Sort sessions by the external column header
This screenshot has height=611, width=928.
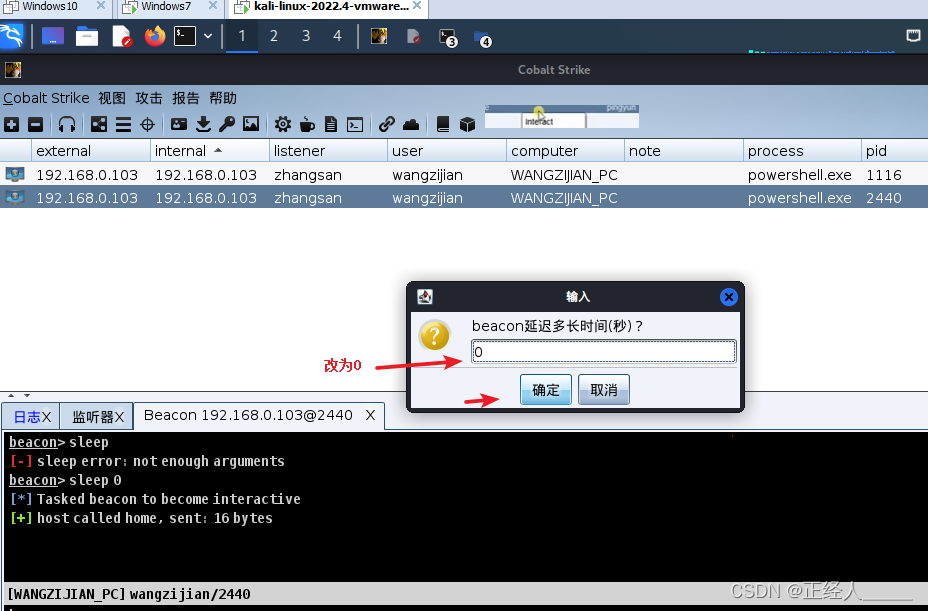(x=91, y=150)
